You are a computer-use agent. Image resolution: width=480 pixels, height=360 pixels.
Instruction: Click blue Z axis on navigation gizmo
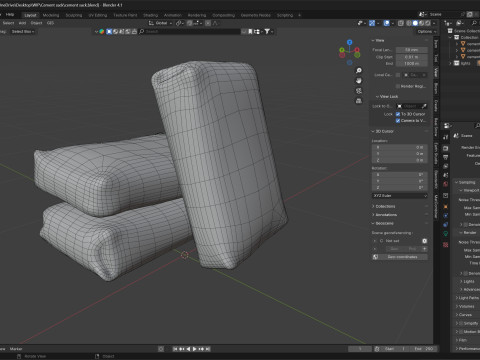point(349,42)
